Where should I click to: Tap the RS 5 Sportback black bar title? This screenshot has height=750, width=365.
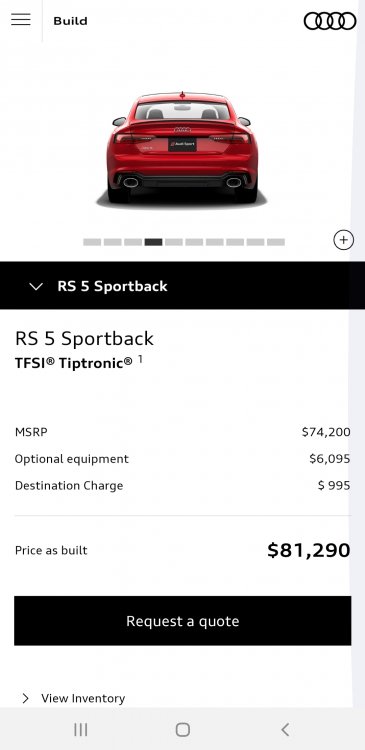[112, 286]
